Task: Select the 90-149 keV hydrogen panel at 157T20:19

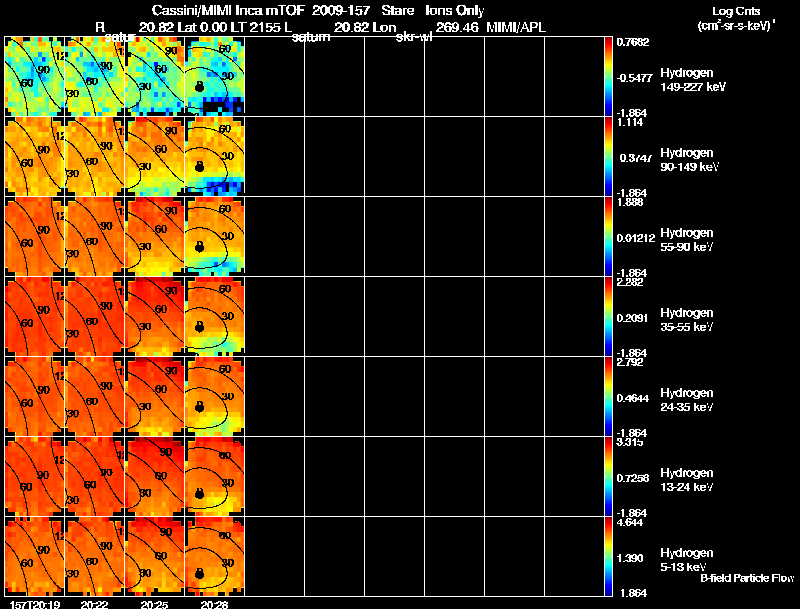Action: point(35,156)
